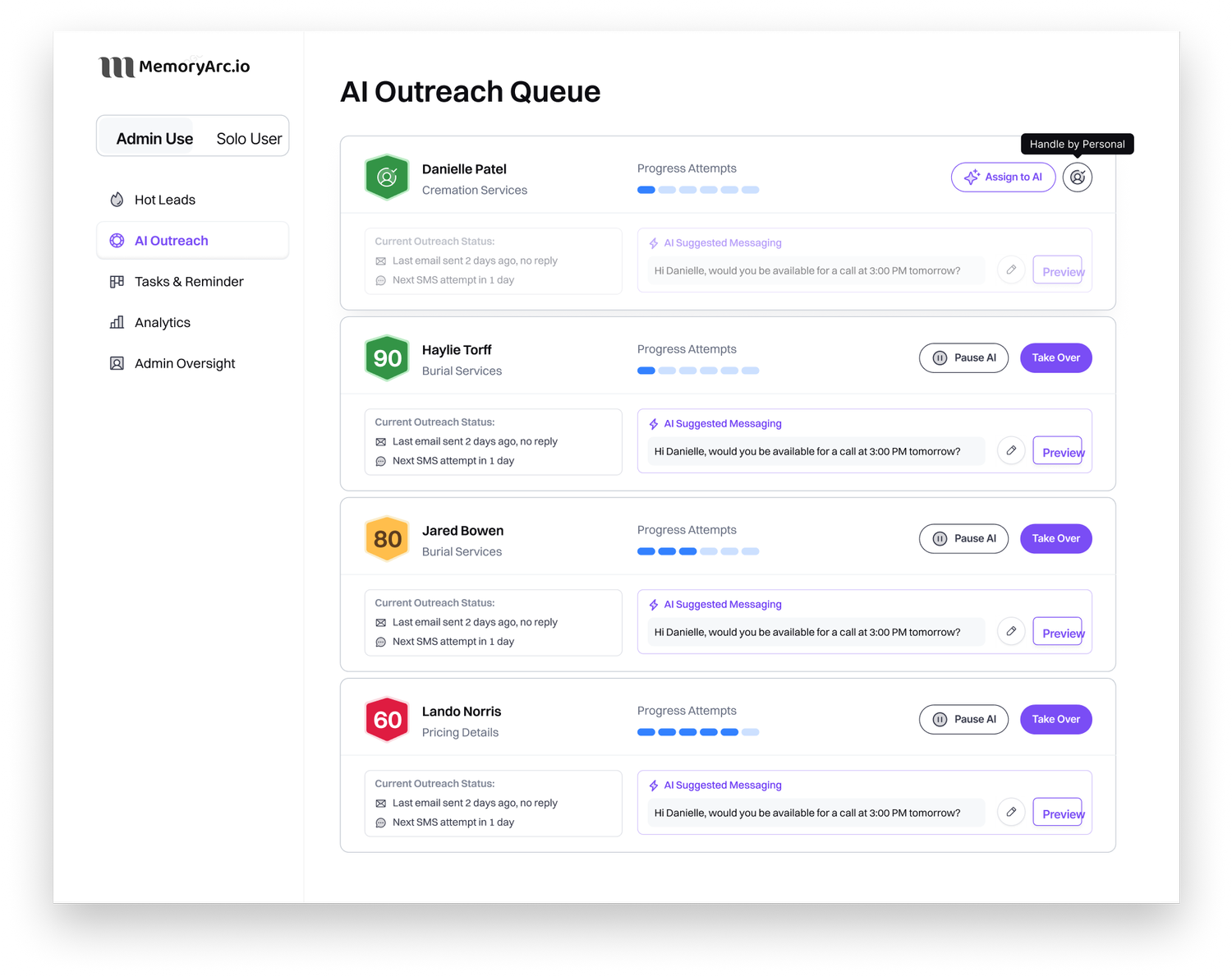The image size is (1232, 977).
Task: Click email envelope icon in Jared Bowen's status
Action: tap(380, 623)
